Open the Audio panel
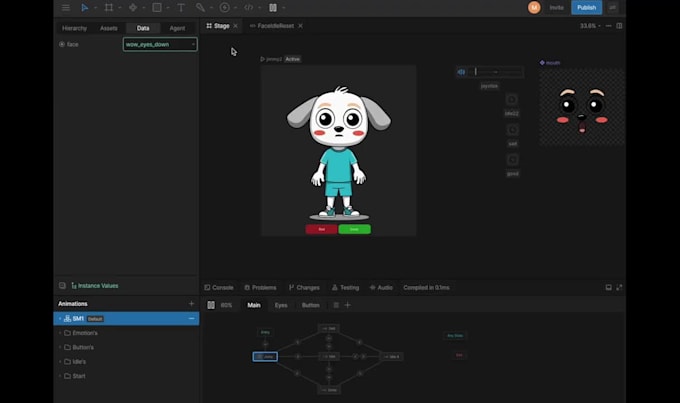Viewport: 680px width, 403px height. point(381,288)
